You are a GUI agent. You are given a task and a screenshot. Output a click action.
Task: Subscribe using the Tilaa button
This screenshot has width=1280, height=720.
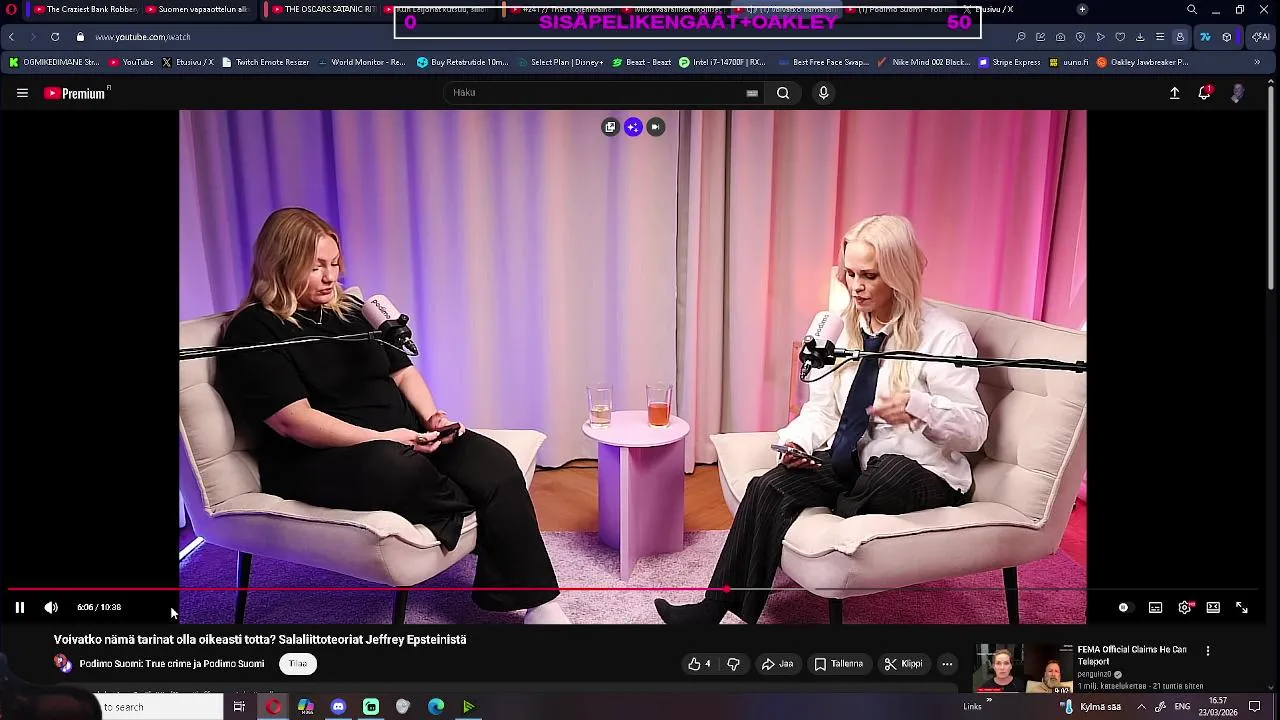pyautogui.click(x=298, y=664)
